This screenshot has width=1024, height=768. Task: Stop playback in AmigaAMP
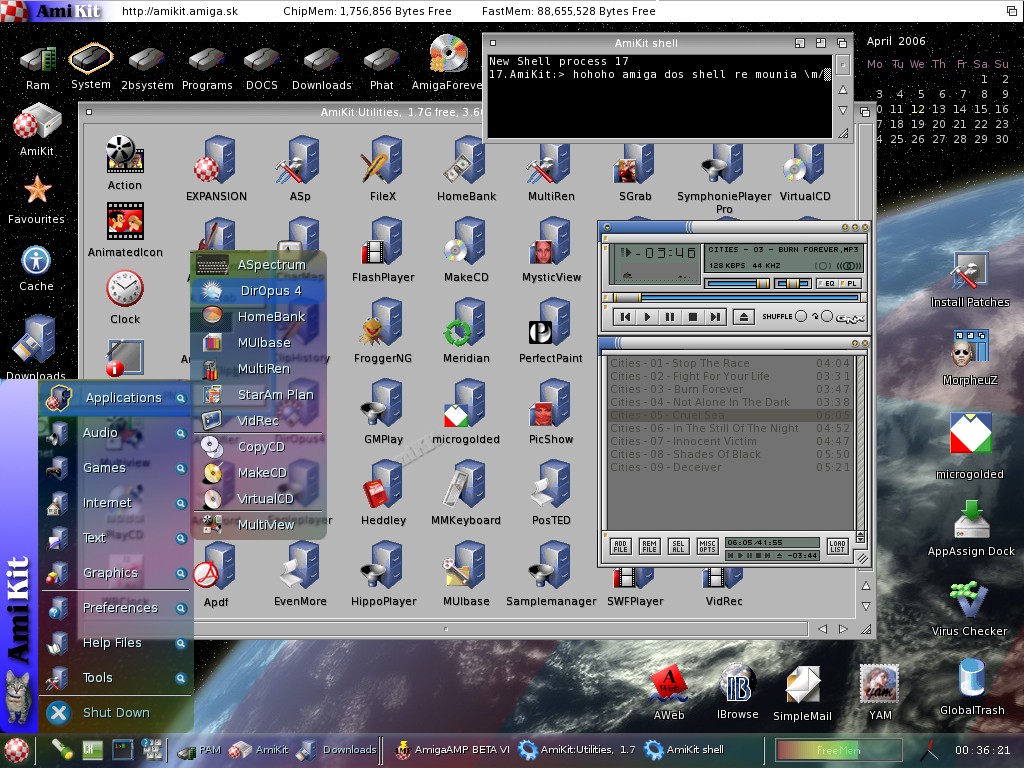692,317
